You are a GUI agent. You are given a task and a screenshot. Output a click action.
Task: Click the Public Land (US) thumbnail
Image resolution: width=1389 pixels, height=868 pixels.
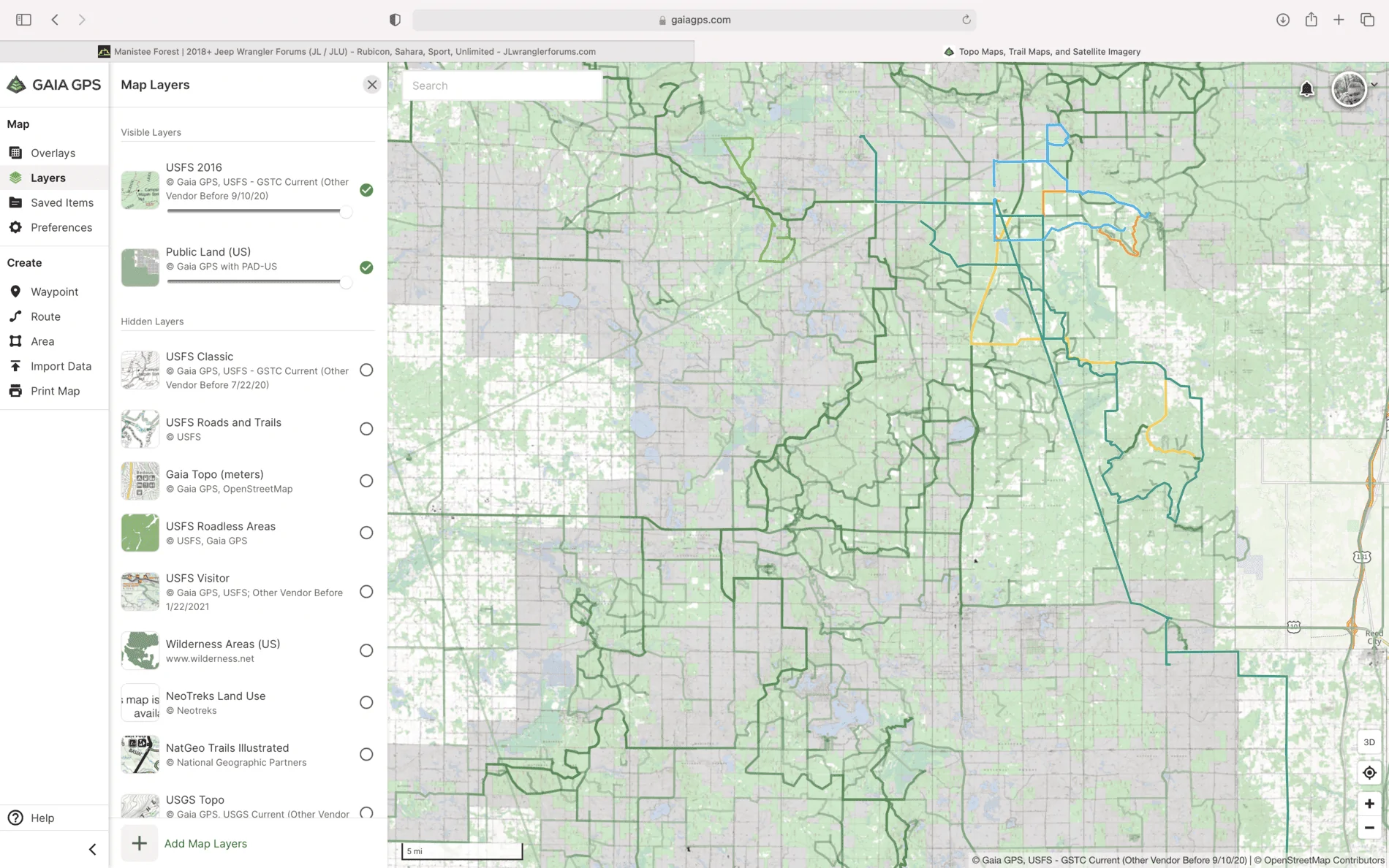coord(140,267)
